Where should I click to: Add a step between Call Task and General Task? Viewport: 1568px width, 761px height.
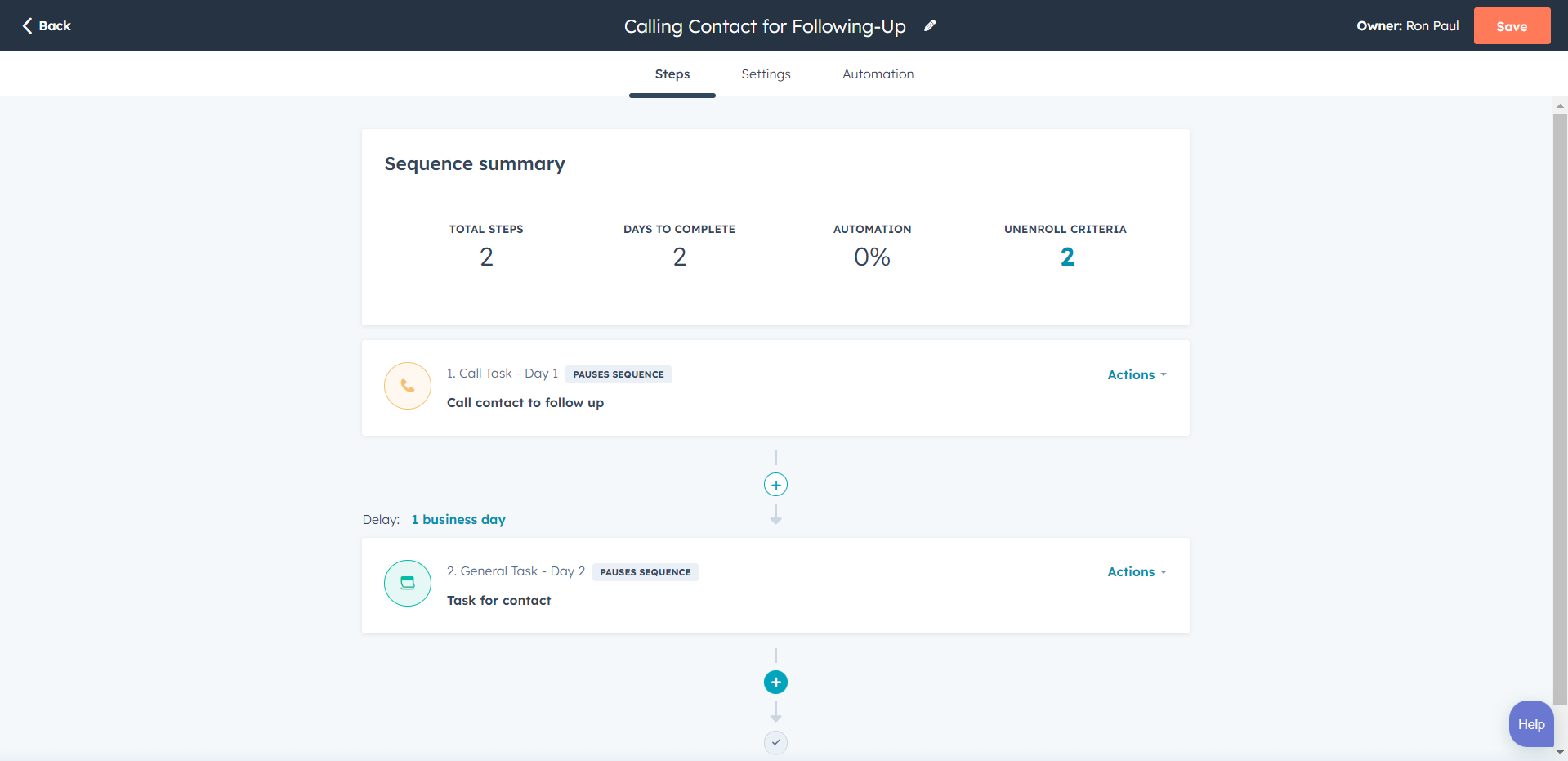[x=775, y=484]
